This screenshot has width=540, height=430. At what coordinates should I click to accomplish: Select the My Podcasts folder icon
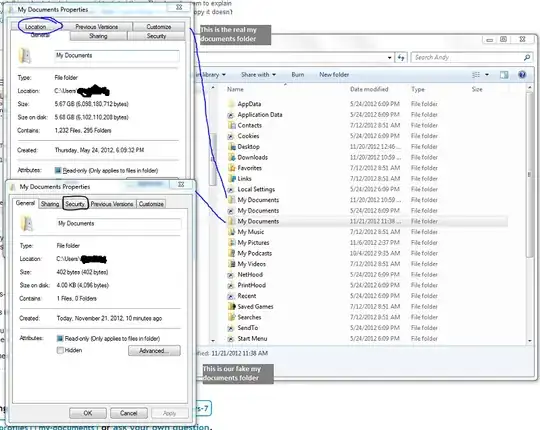231,253
